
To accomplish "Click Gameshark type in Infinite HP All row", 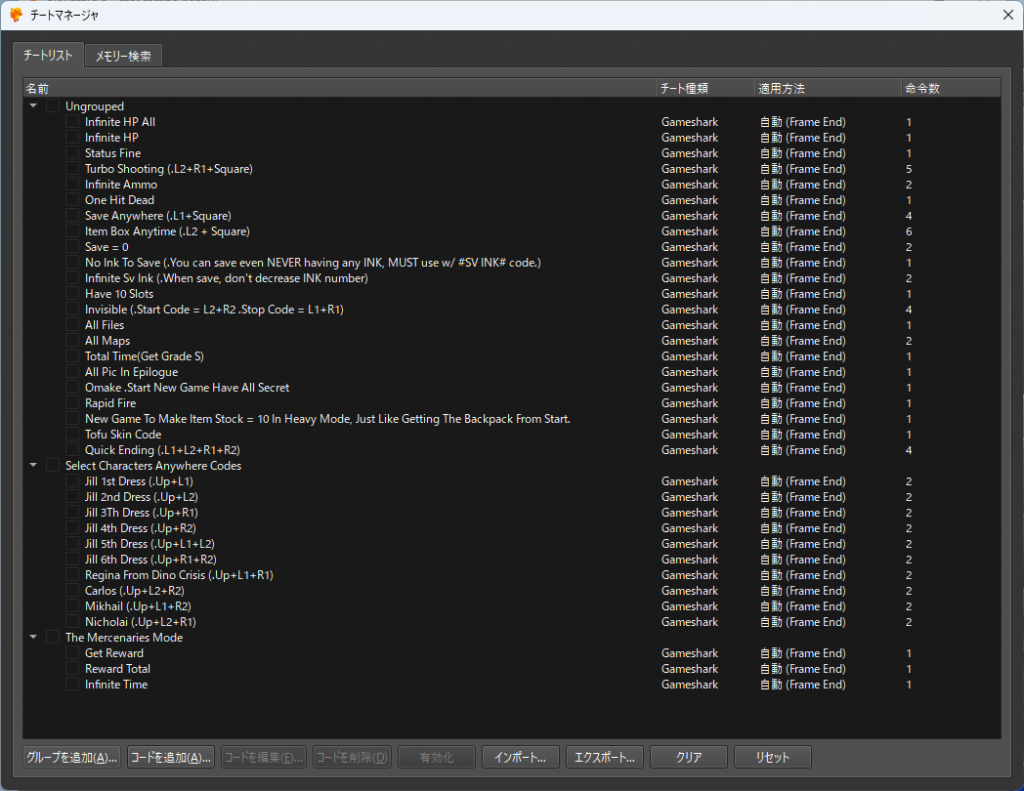I will 690,122.
